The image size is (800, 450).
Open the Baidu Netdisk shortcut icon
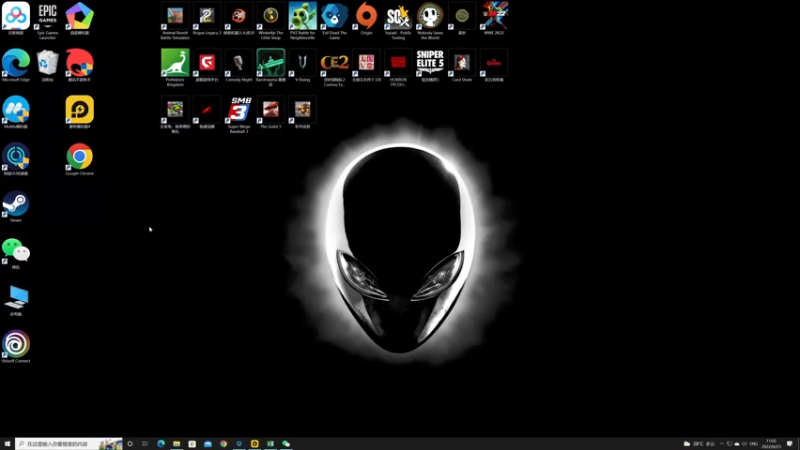(x=16, y=18)
